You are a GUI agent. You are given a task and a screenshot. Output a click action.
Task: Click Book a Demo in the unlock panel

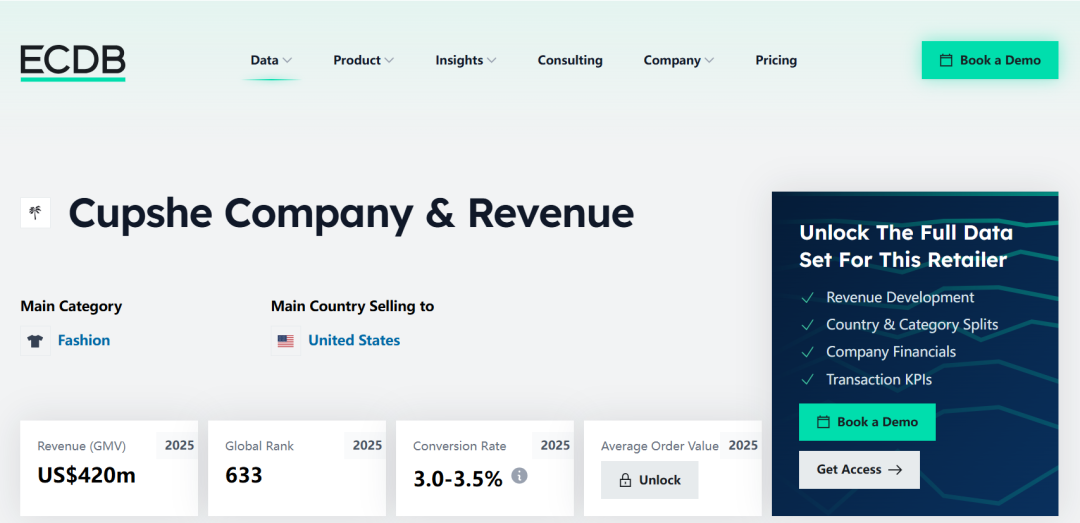(x=867, y=422)
